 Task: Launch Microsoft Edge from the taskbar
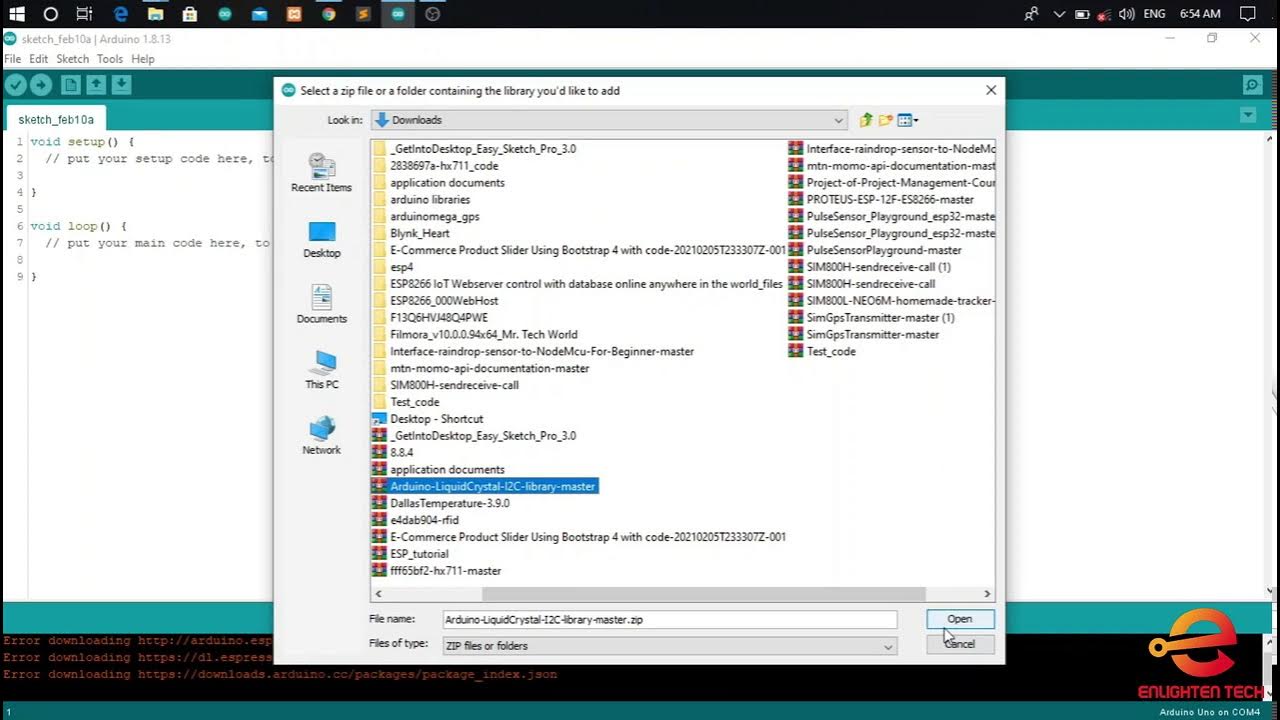pos(121,14)
